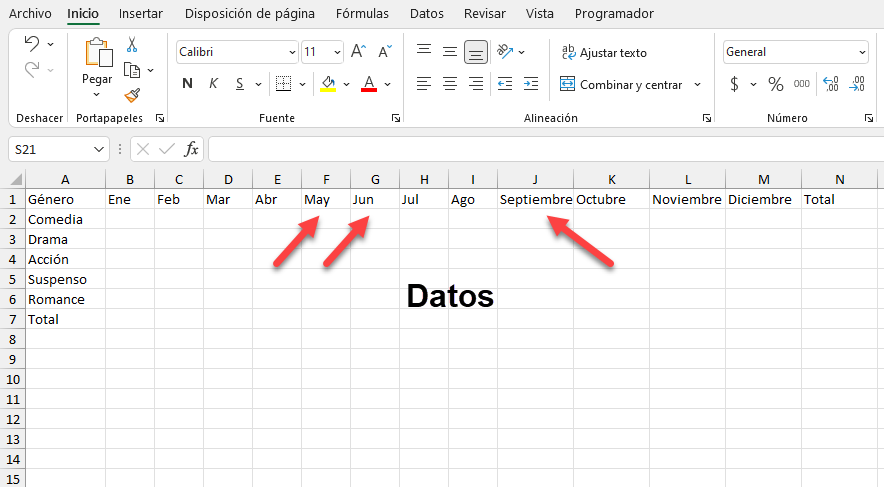Align text to middle of cell
The width and height of the screenshot is (884, 487).
pyautogui.click(x=450, y=52)
